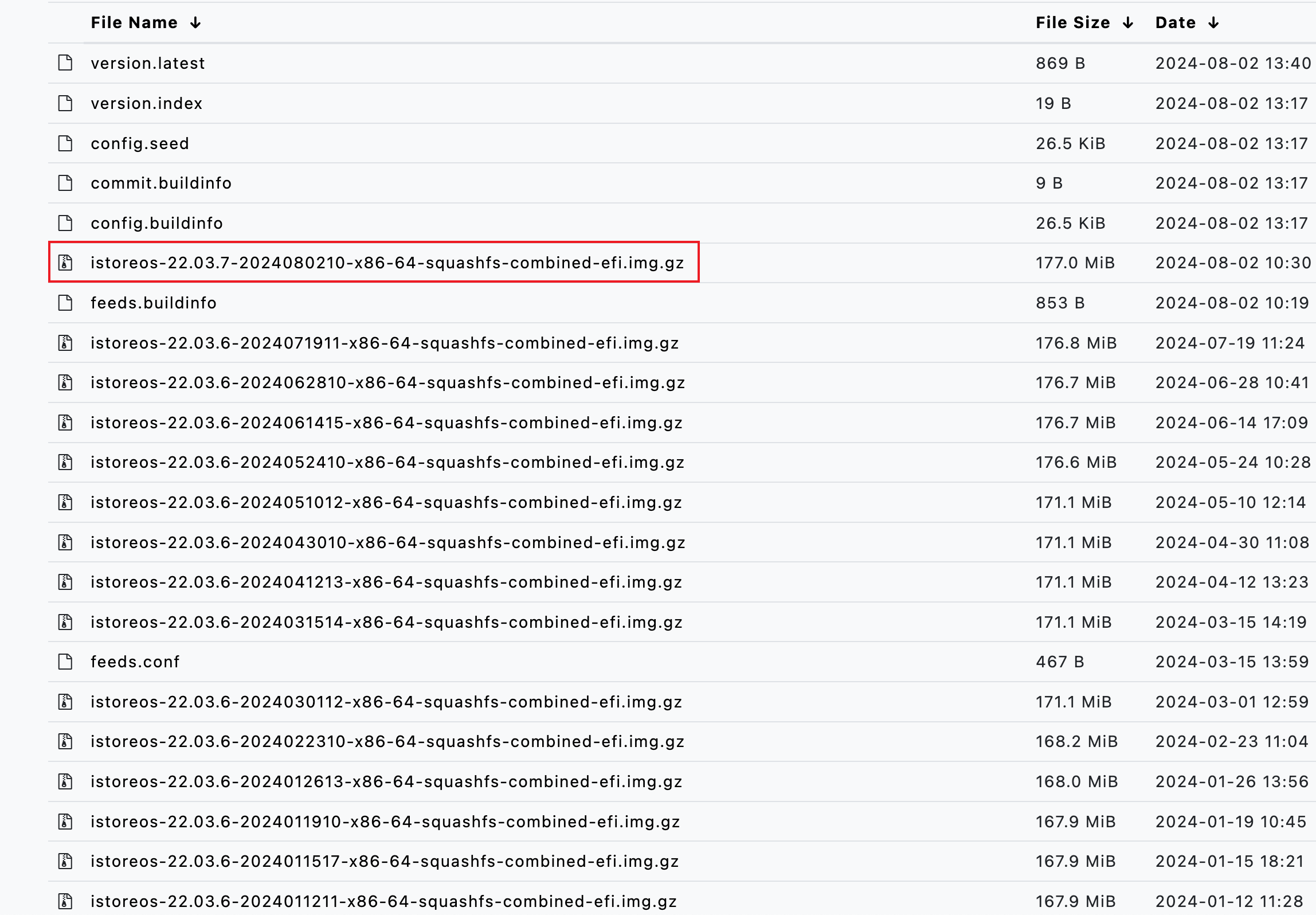This screenshot has height=915, width=1316.
Task: Open the commit.buildinfo file link
Action: coord(161,183)
